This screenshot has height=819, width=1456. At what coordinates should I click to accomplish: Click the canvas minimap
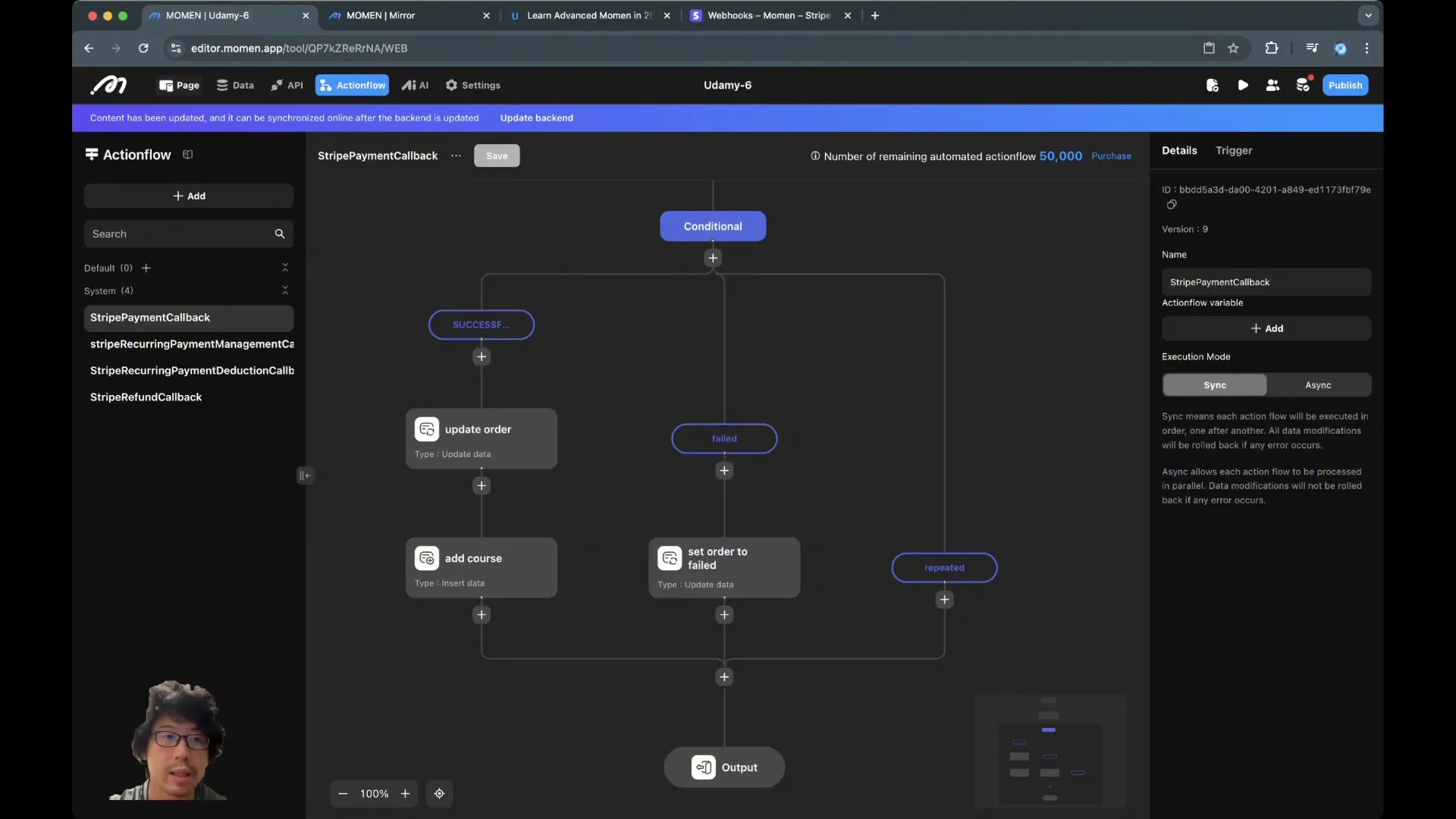coord(1050,752)
